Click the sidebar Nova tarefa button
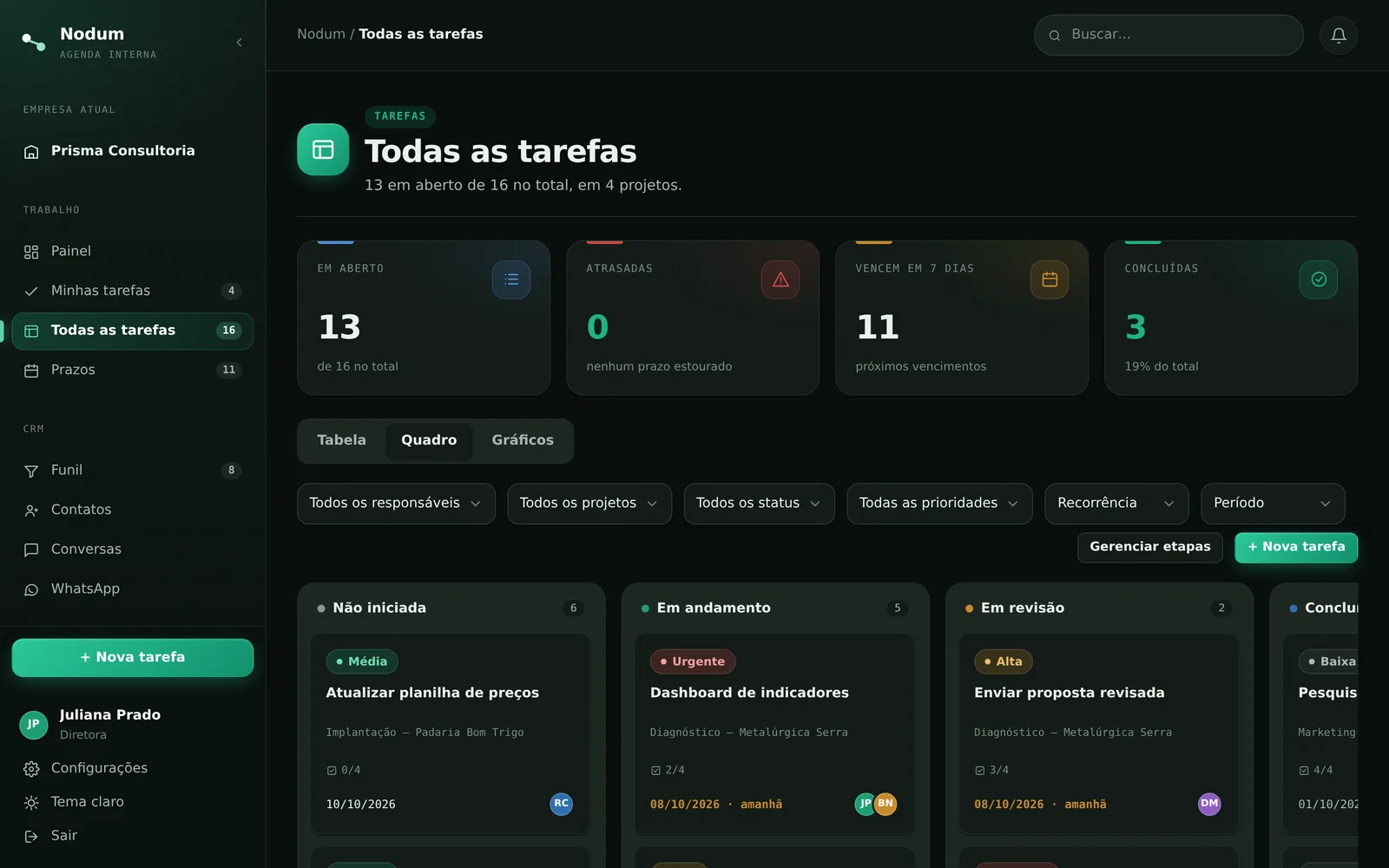This screenshot has width=1389, height=868. pos(133,658)
